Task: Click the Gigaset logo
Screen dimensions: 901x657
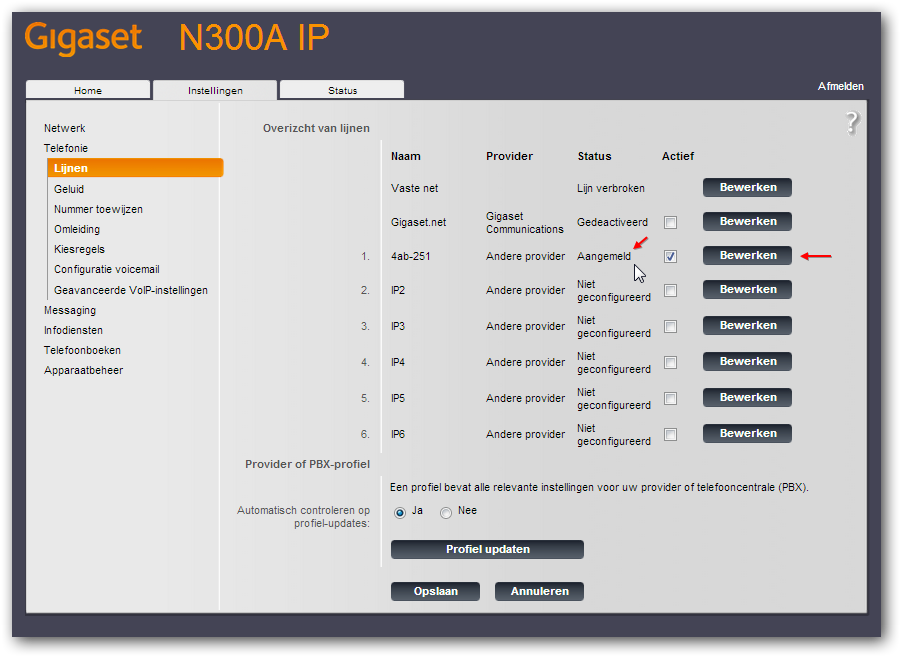Action: pos(83,38)
